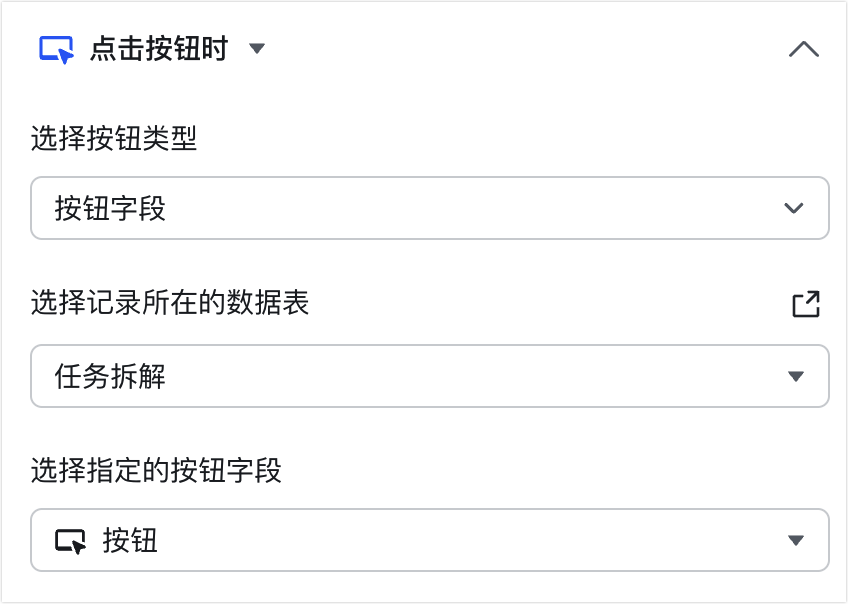This screenshot has height=604, width=848.
Task: Click the arrow of the 按钮 field dropdown
Action: click(796, 540)
